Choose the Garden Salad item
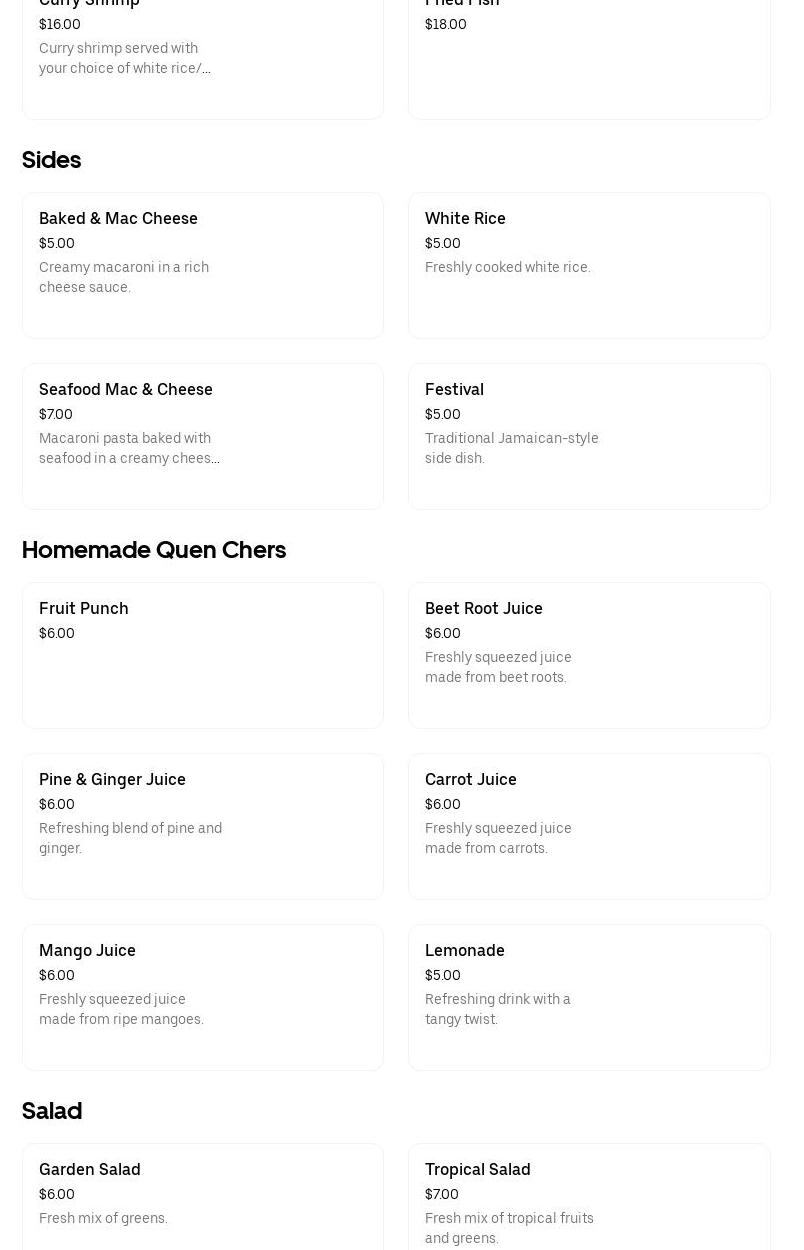This screenshot has width=804, height=1250. click(x=202, y=1197)
